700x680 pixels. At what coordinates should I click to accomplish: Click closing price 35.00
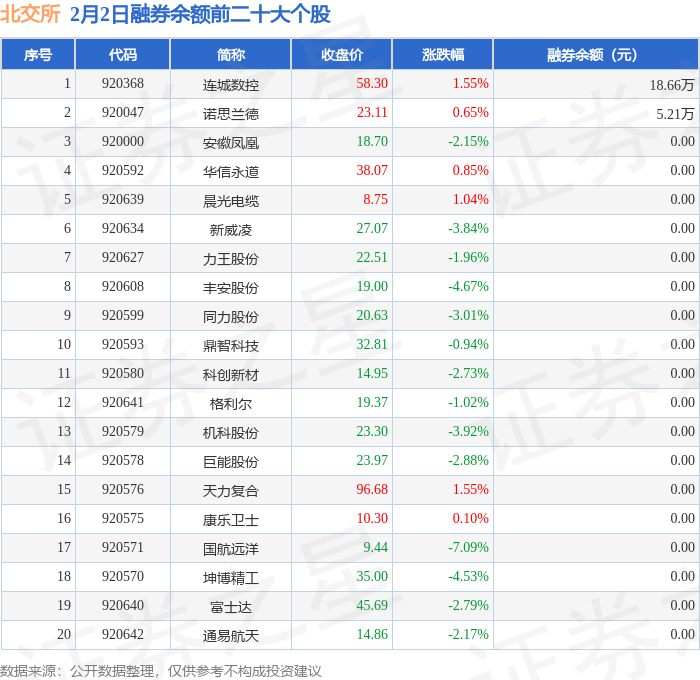372,577
